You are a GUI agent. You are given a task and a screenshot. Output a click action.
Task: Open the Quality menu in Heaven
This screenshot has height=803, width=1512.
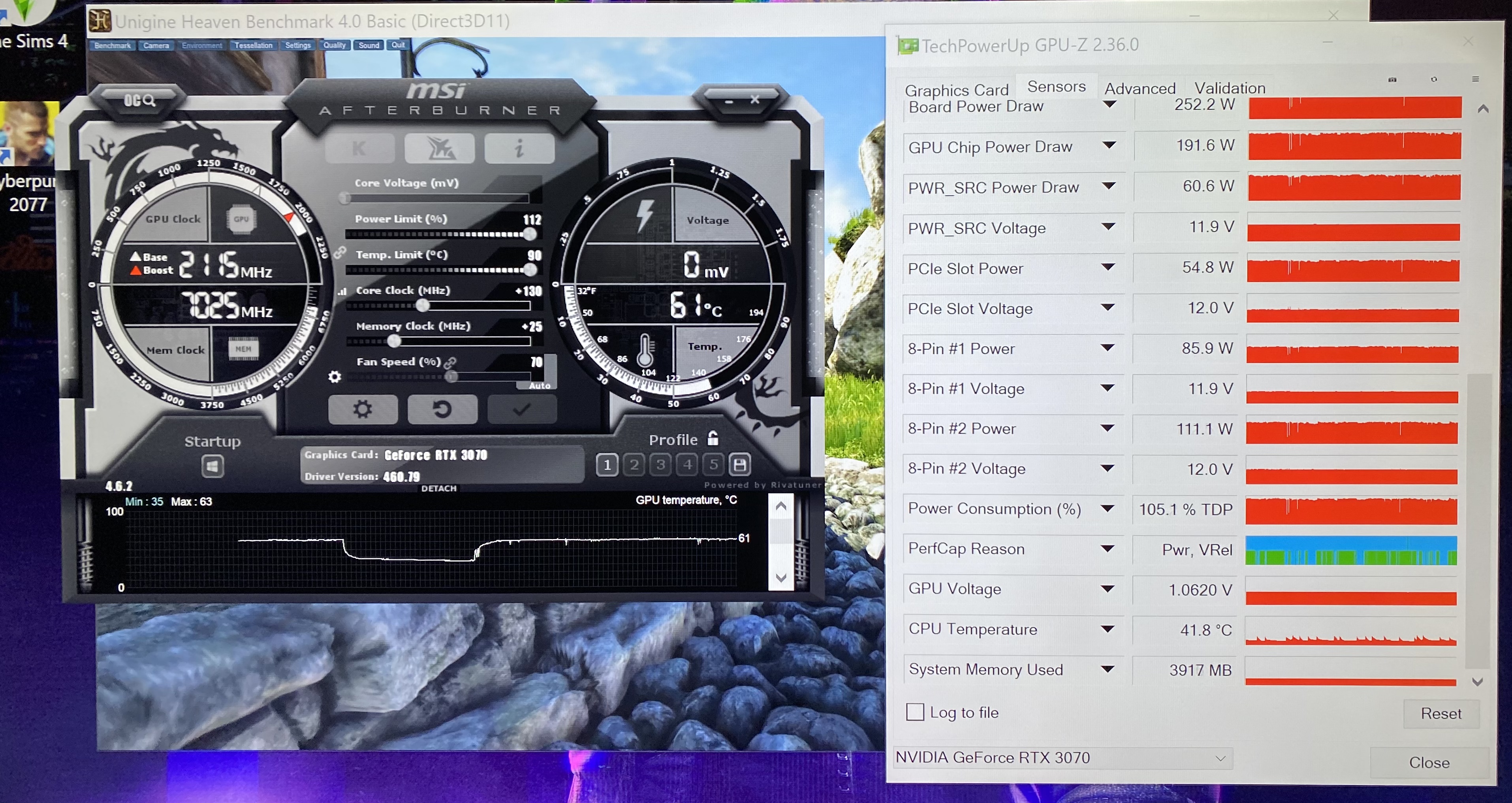pyautogui.click(x=335, y=45)
